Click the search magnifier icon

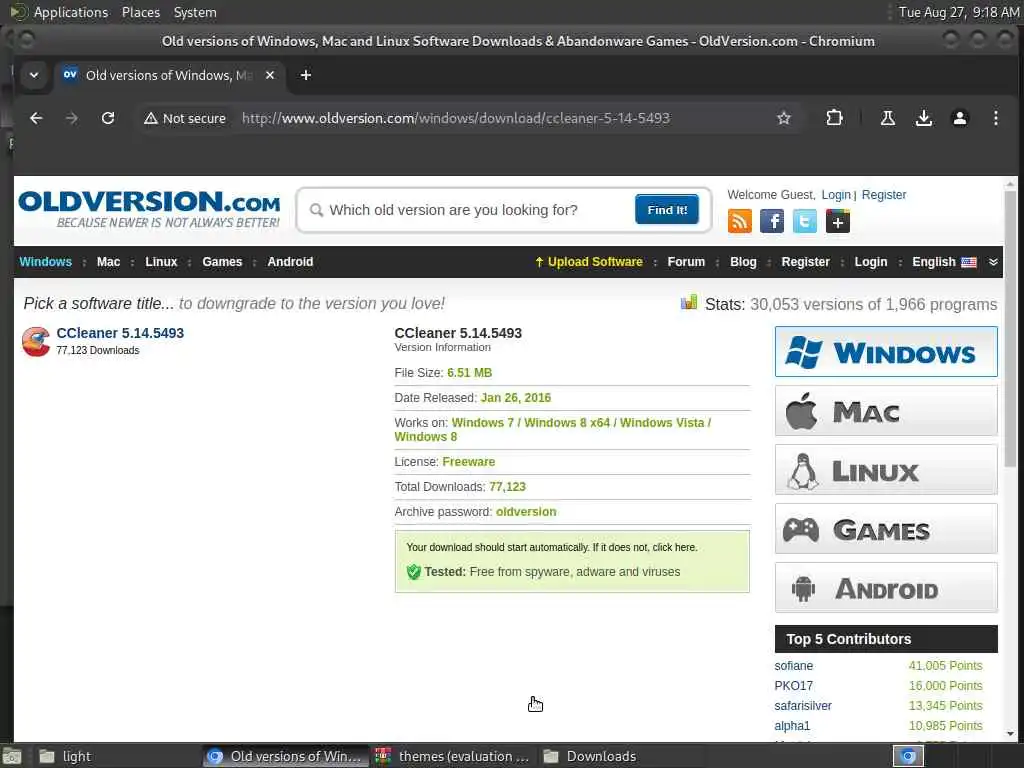pos(316,210)
